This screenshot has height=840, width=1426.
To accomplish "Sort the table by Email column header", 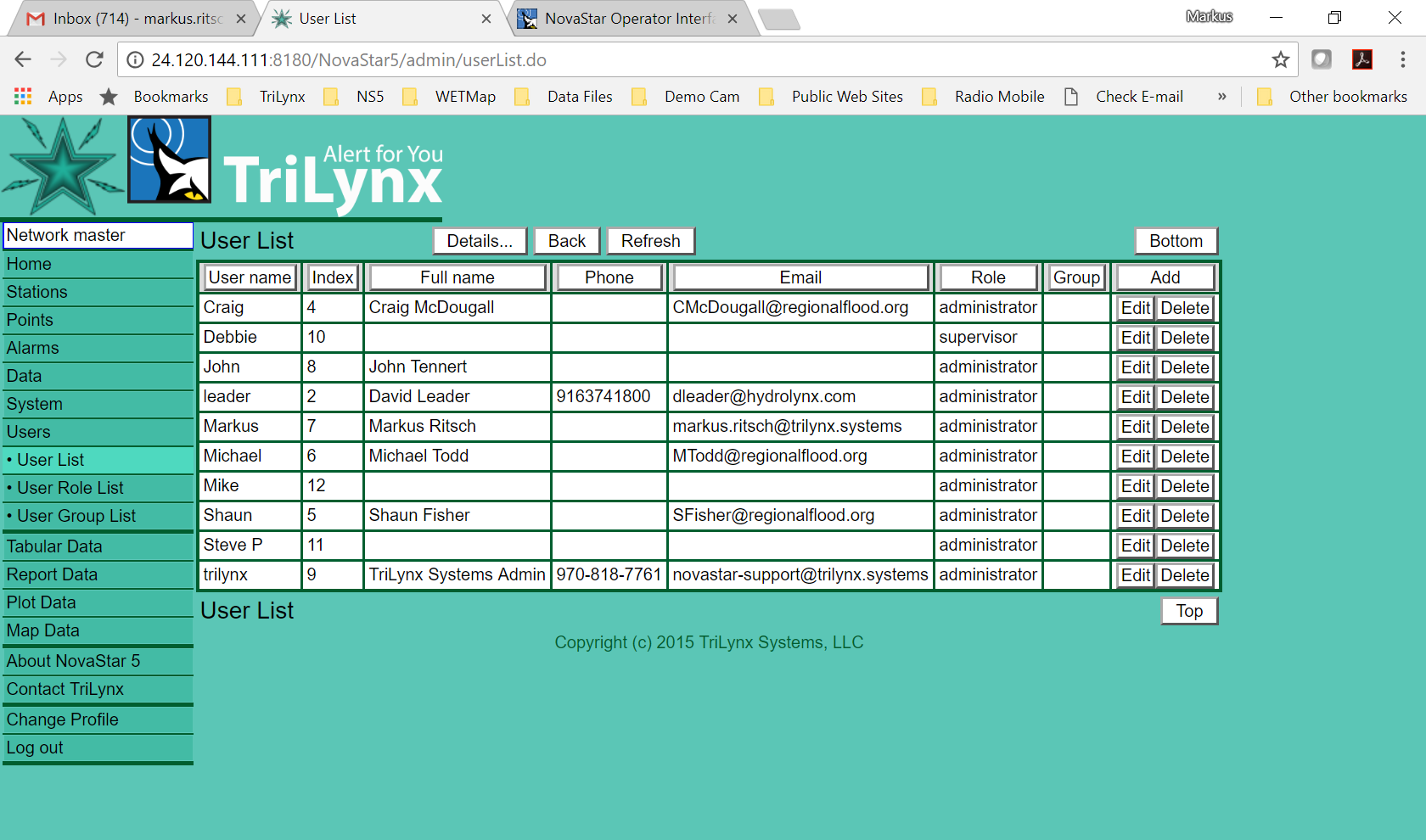I will (800, 277).
